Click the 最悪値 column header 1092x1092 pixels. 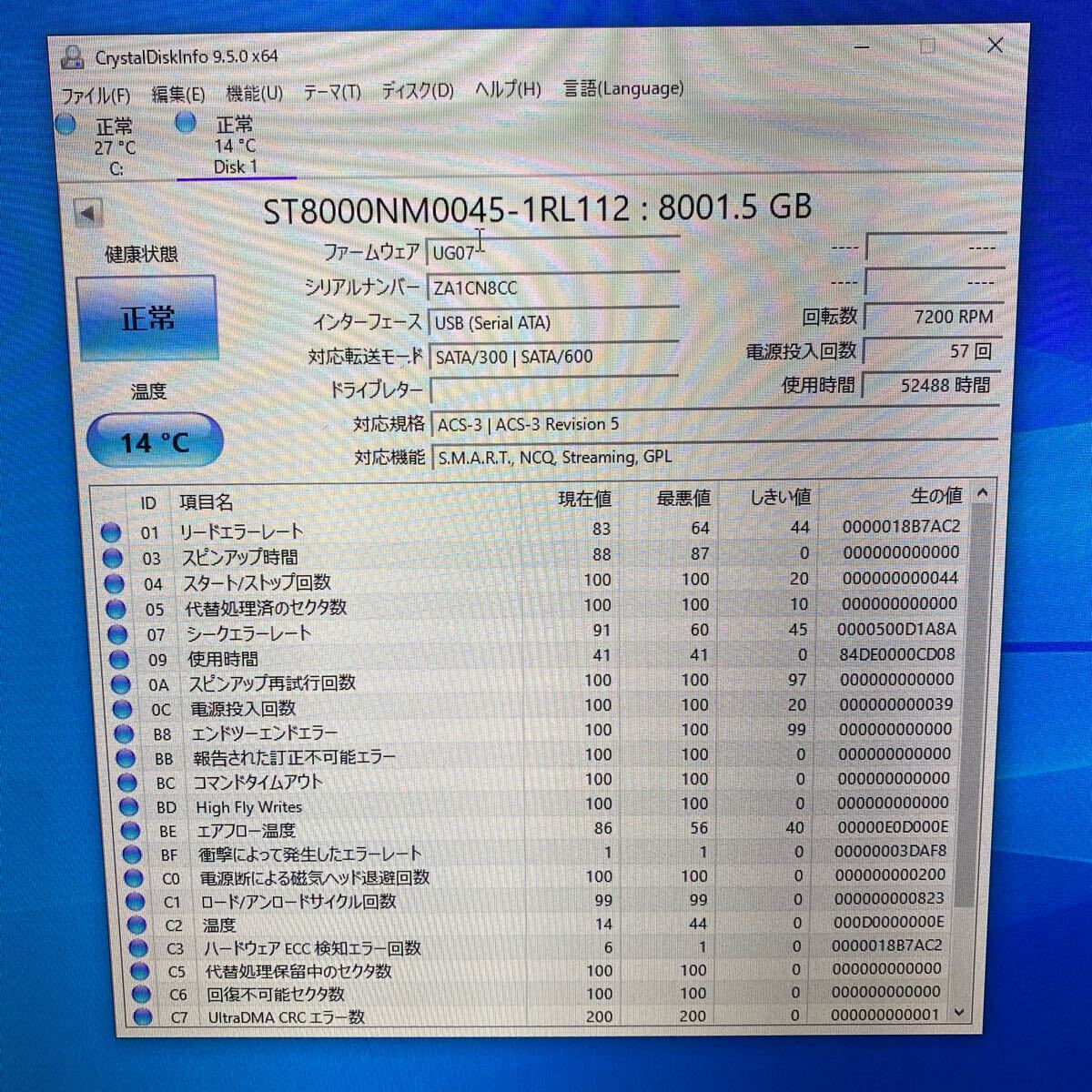pyautogui.click(x=683, y=498)
